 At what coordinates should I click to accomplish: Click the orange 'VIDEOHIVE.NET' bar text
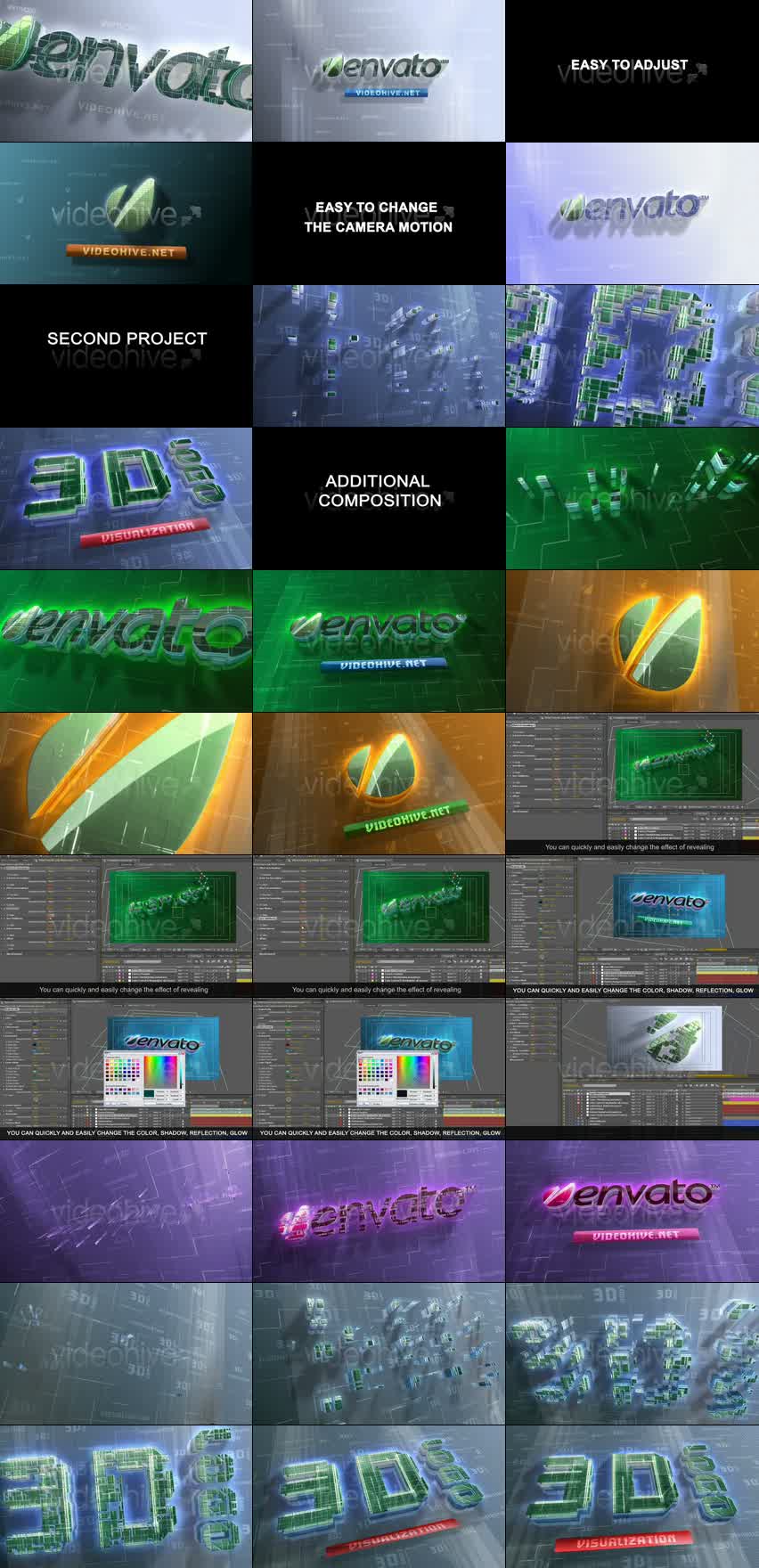128,252
